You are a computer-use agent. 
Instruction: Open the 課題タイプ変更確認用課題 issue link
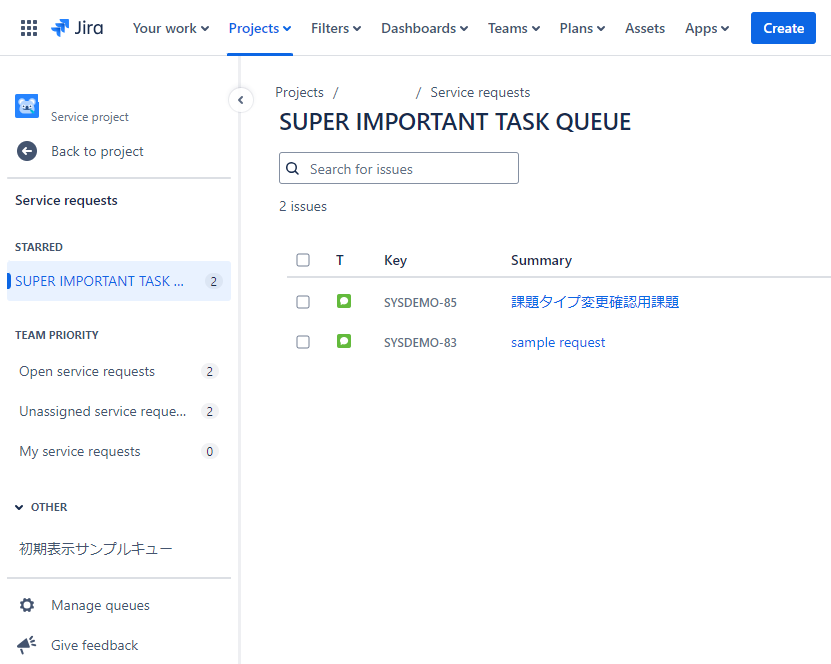click(595, 302)
